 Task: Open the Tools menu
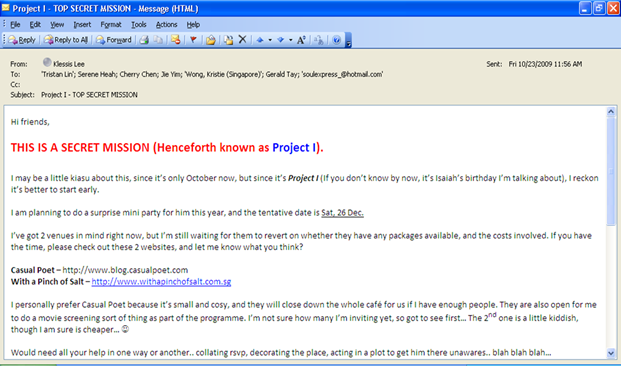coord(139,25)
